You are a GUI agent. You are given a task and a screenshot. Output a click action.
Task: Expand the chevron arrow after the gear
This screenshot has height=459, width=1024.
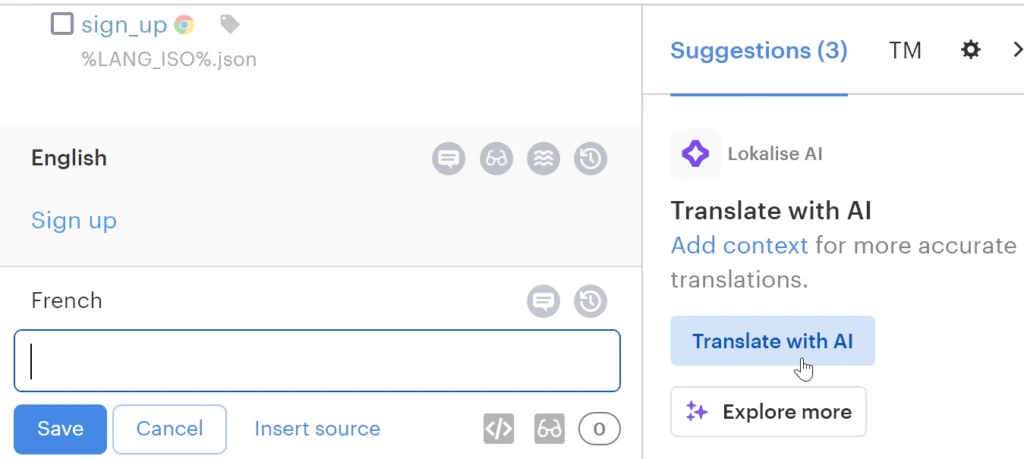coord(1017,50)
